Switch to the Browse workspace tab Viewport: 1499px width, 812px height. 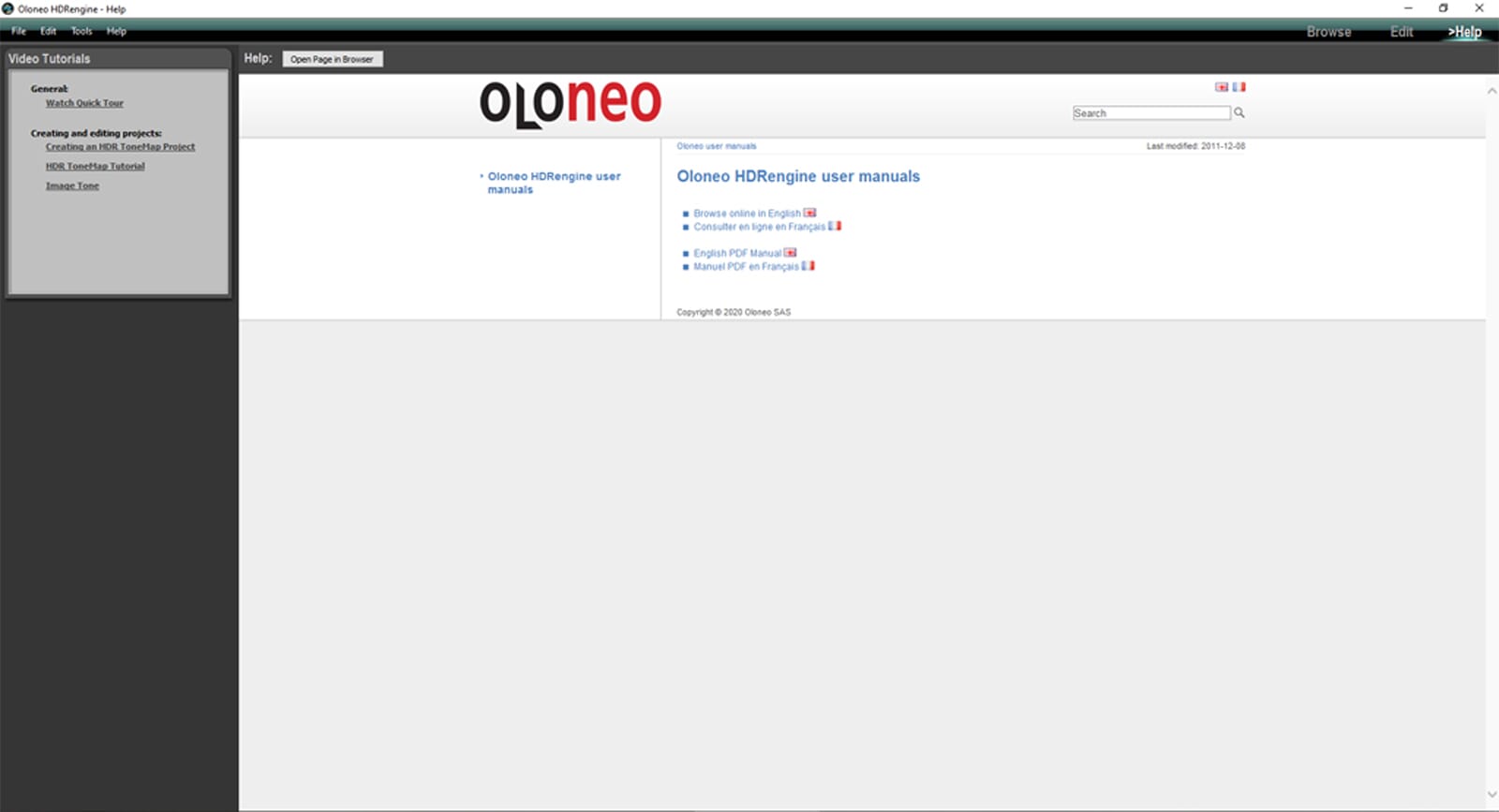pyautogui.click(x=1328, y=32)
